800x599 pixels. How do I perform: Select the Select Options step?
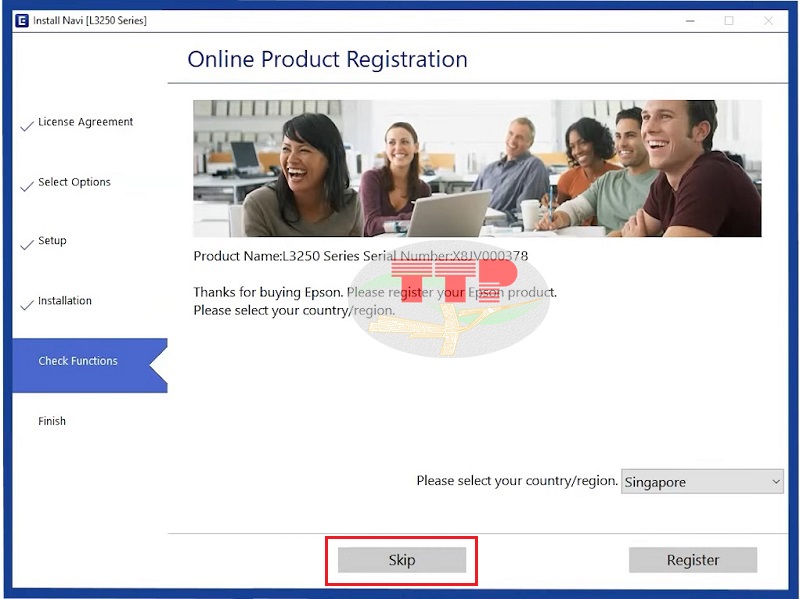coord(74,182)
